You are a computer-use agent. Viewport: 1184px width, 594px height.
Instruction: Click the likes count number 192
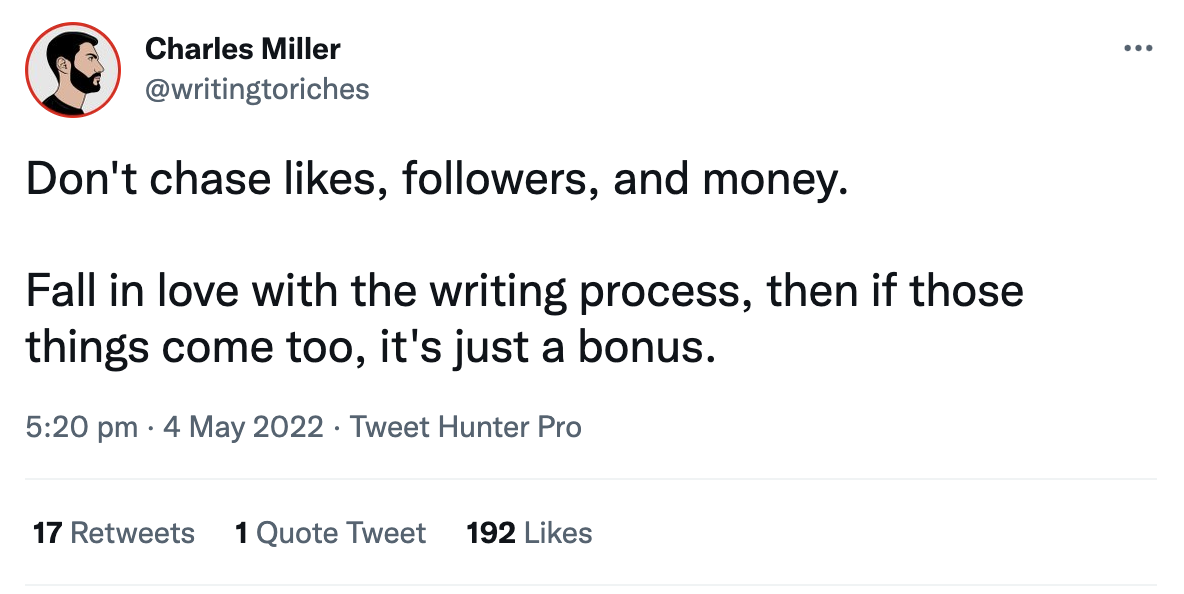[x=491, y=533]
